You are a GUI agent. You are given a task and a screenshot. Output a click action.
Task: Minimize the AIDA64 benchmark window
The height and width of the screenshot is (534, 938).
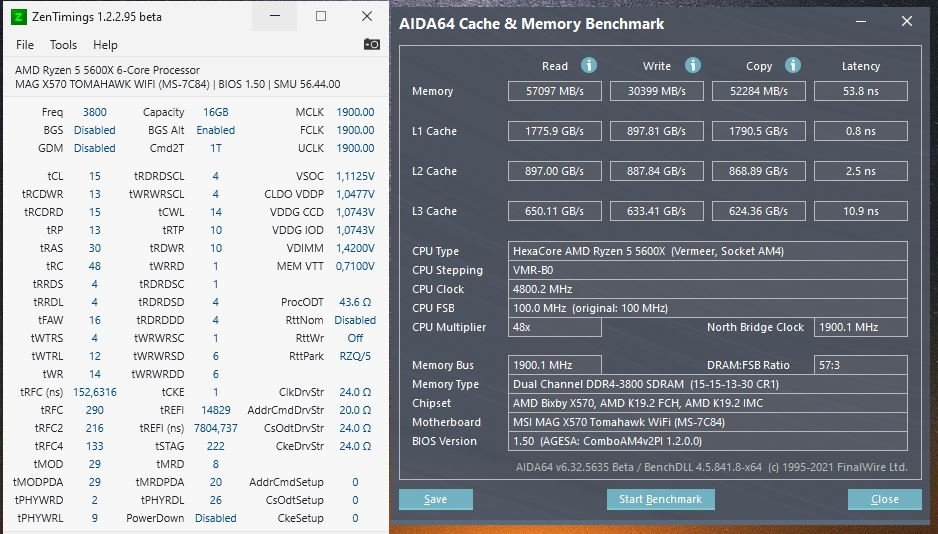click(x=861, y=22)
